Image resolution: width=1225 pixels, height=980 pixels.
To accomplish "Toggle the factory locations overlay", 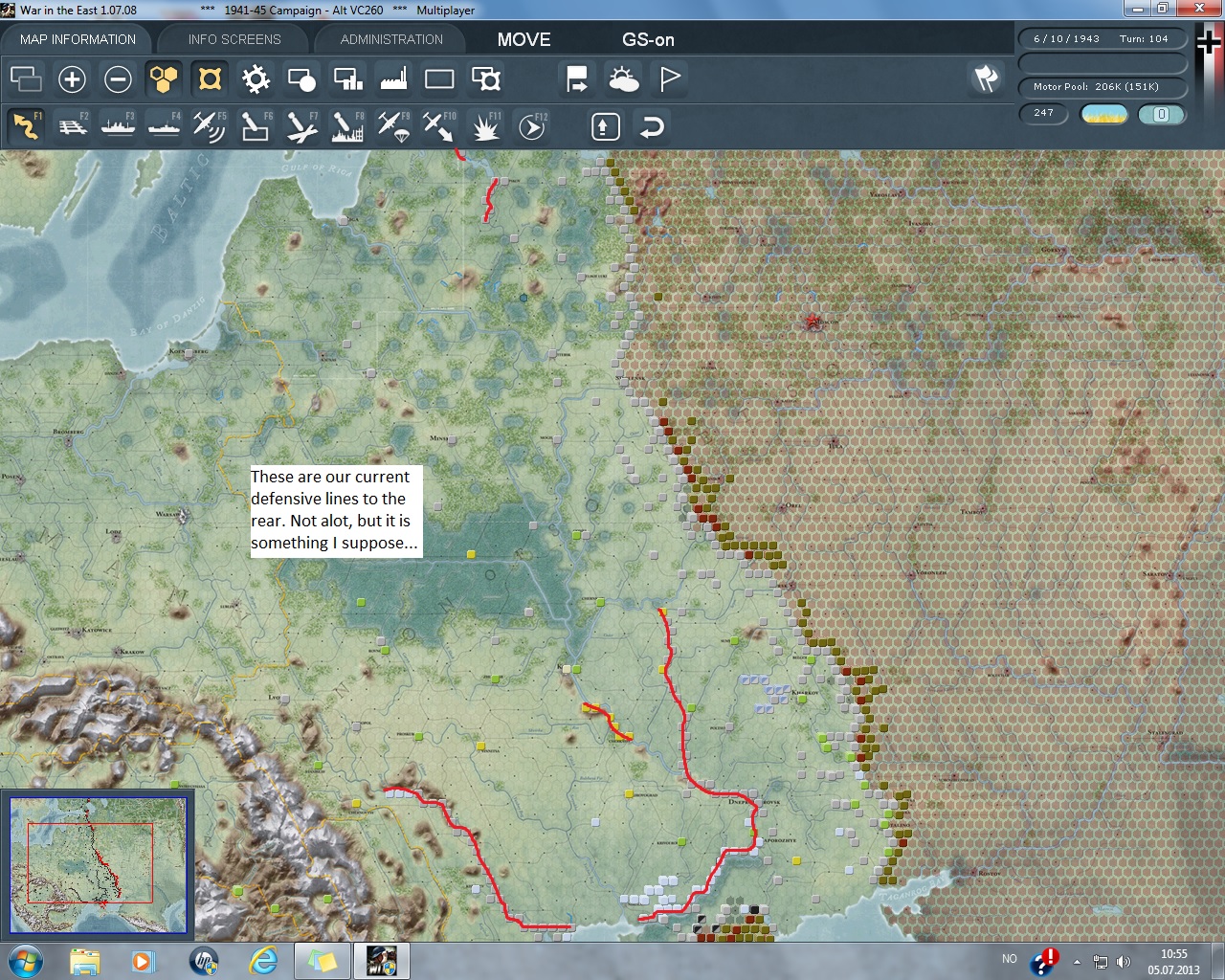I will 393,79.
